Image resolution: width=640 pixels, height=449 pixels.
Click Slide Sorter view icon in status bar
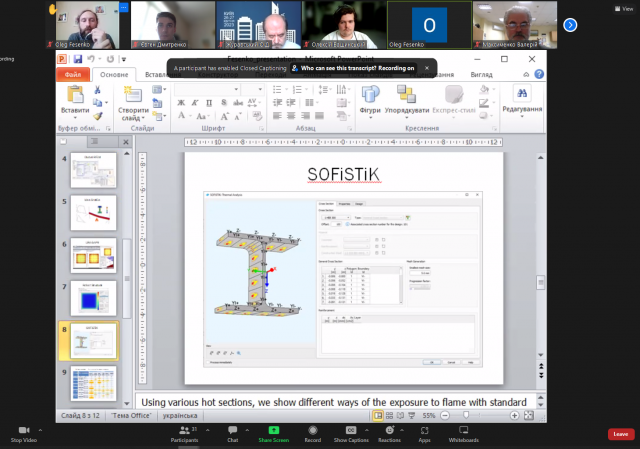(x=389, y=416)
